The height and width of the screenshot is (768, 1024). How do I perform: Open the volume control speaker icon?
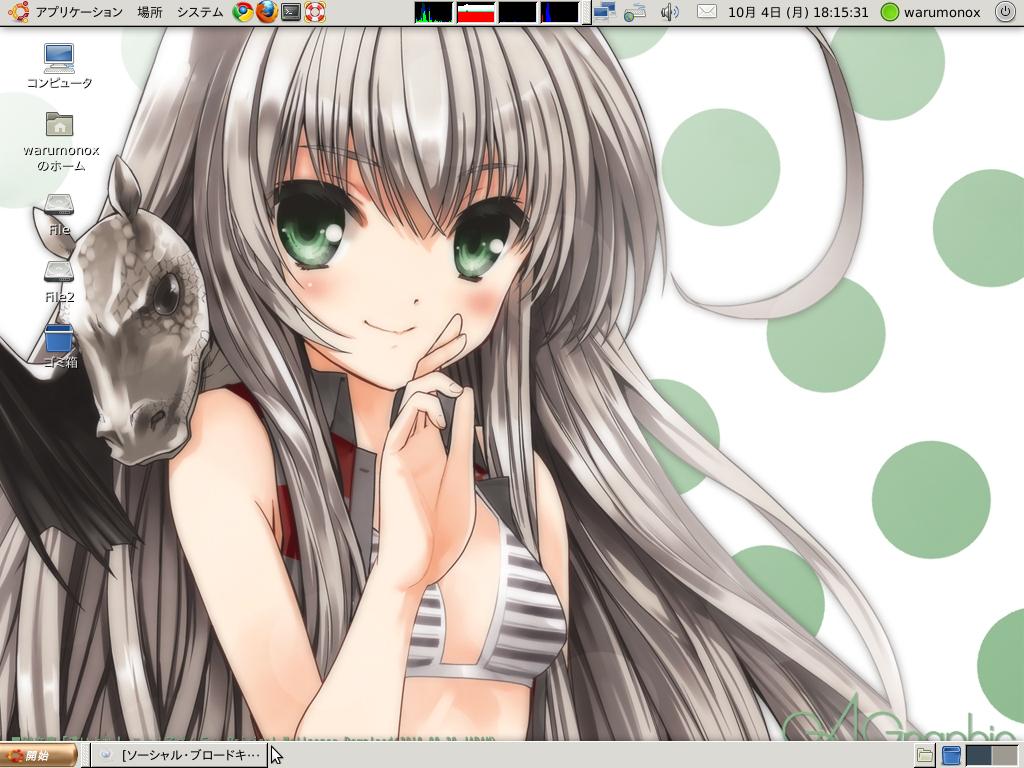tap(669, 12)
